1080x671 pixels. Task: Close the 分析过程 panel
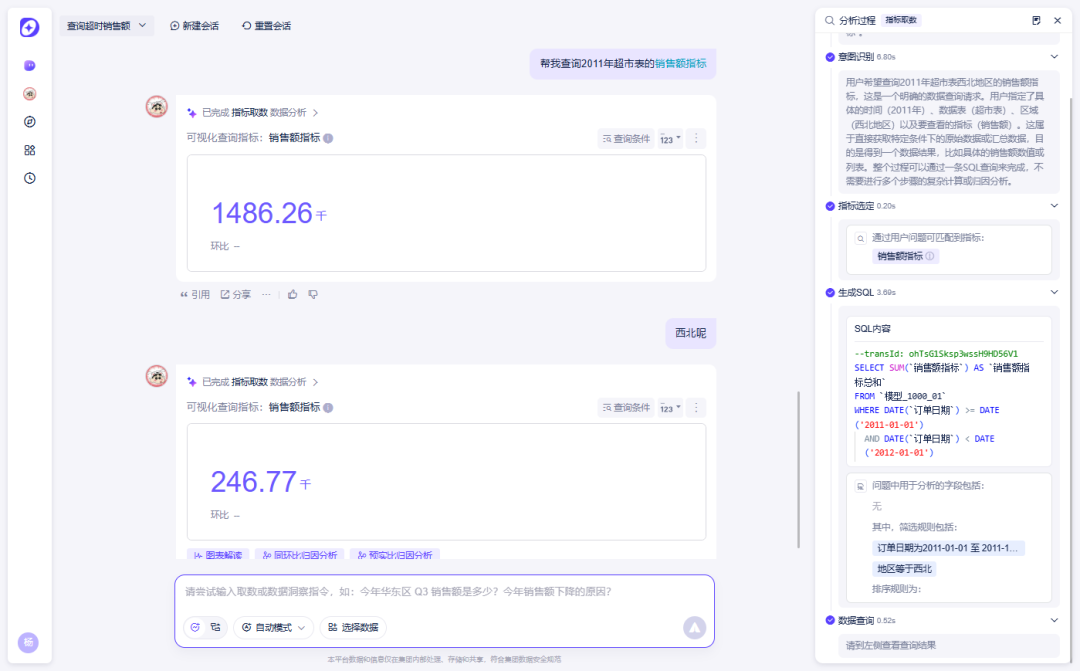(x=1057, y=21)
